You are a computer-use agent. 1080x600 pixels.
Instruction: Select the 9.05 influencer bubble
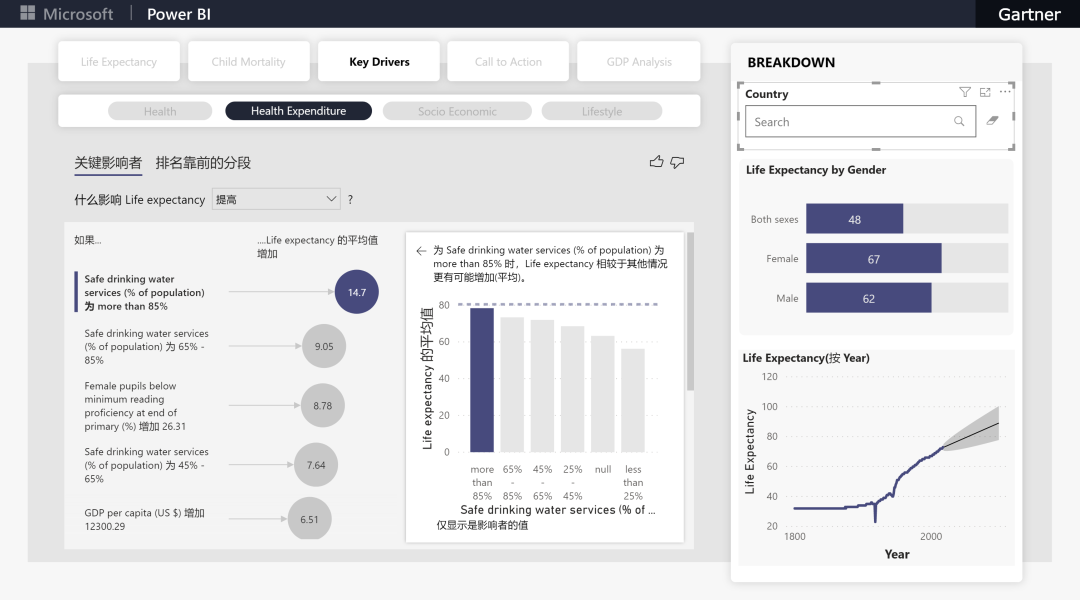point(324,346)
